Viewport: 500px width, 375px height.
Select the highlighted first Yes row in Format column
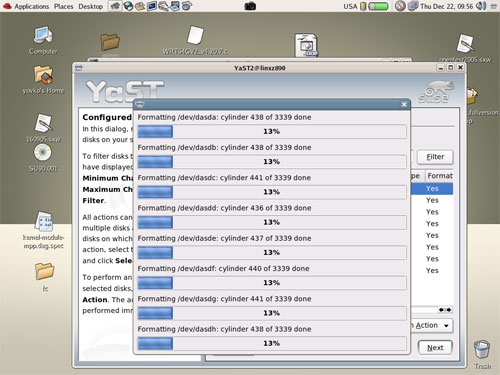432,189
